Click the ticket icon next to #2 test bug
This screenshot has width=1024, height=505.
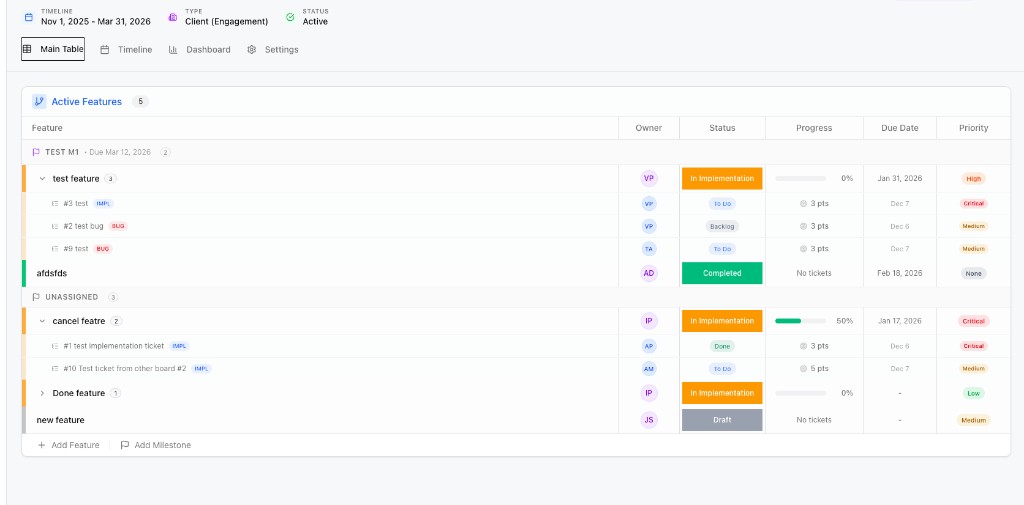pos(55,226)
